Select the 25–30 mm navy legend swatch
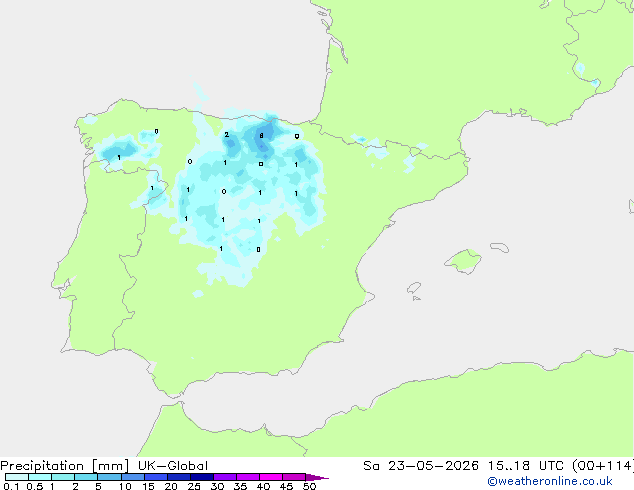Image resolution: width=634 pixels, height=490 pixels. (x=201, y=477)
